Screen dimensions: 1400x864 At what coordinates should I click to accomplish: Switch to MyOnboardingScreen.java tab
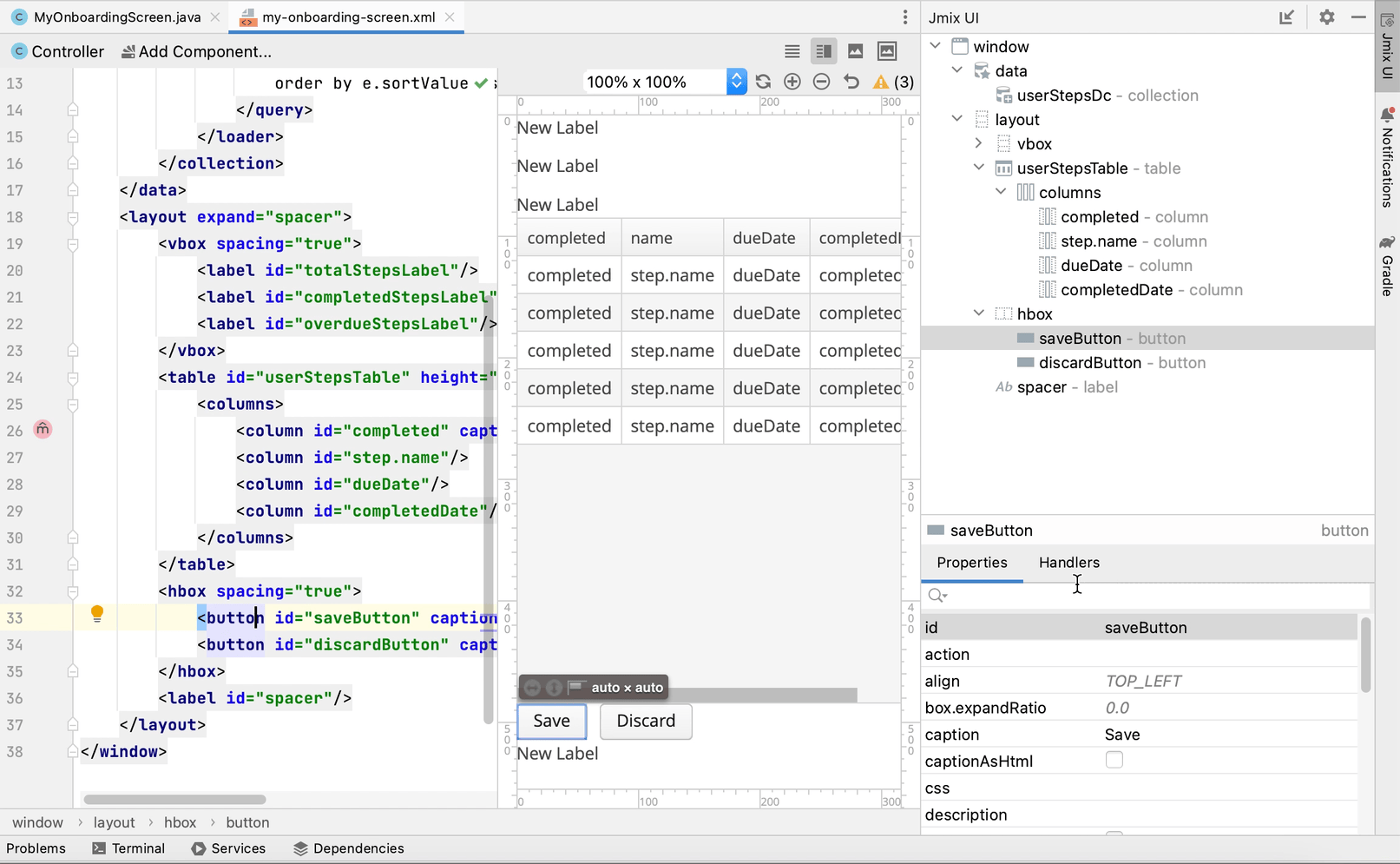(x=116, y=17)
